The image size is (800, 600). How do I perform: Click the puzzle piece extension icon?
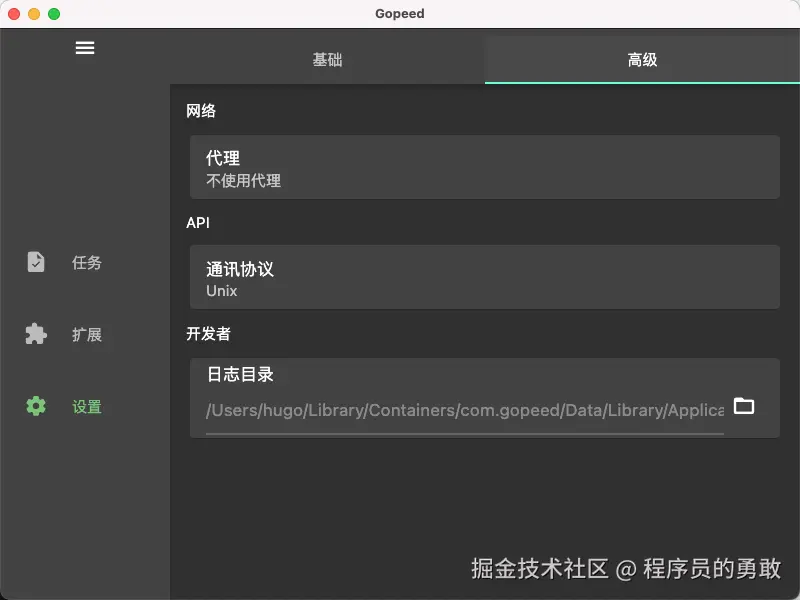[35, 335]
